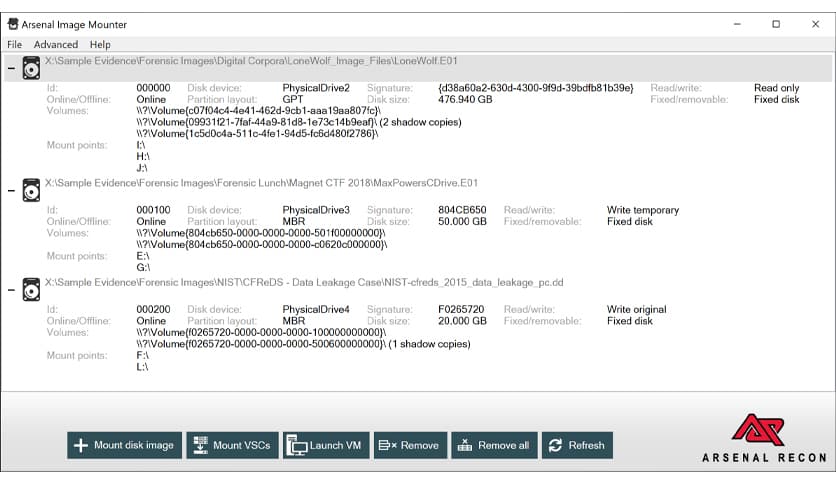Image resolution: width=836 pixels, height=484 pixels.
Task: Click the J:\ mount point
Action: pyautogui.click(x=142, y=168)
